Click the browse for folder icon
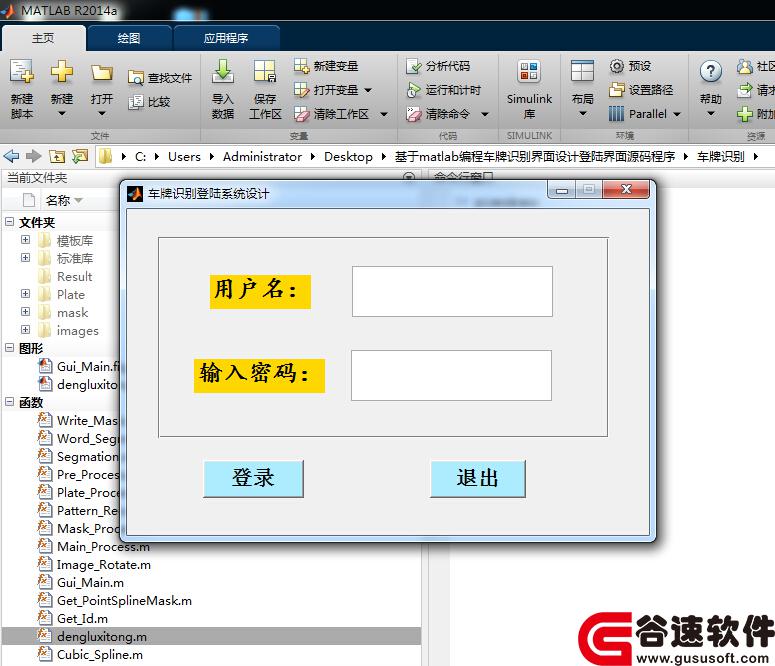The image size is (775, 666). tap(80, 157)
